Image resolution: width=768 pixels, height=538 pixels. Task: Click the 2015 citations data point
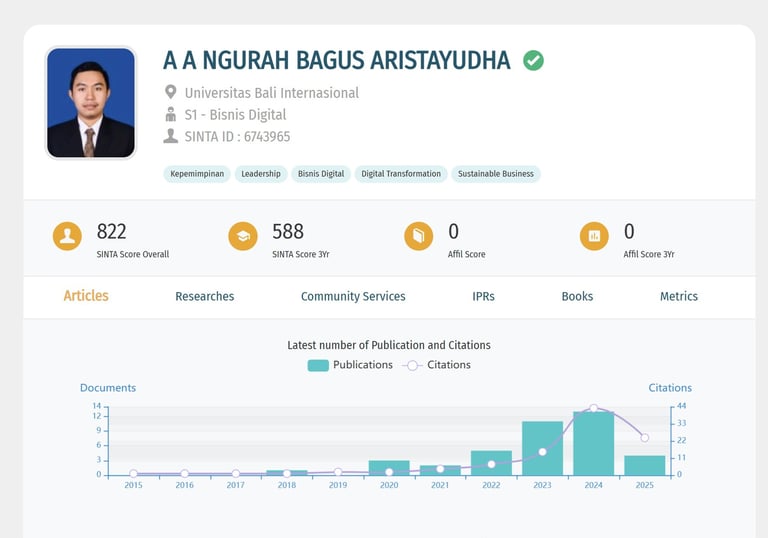(133, 473)
